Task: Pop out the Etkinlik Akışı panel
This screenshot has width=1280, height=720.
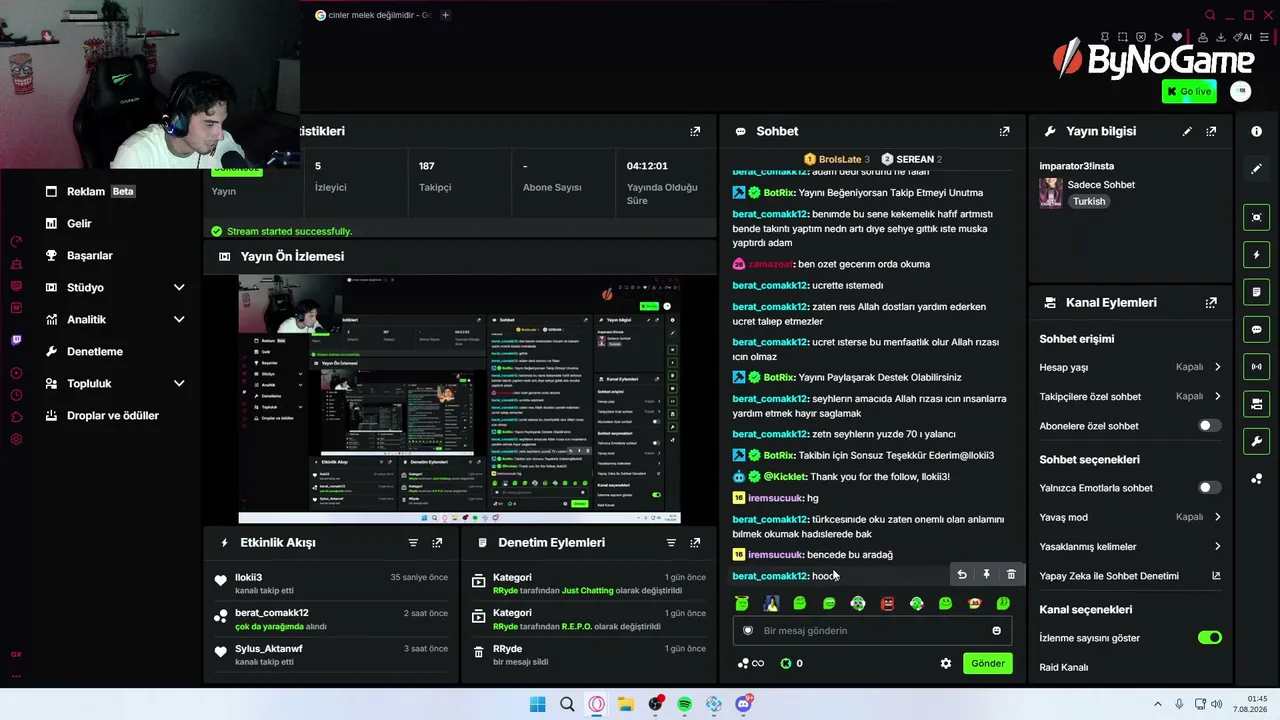Action: [437, 542]
